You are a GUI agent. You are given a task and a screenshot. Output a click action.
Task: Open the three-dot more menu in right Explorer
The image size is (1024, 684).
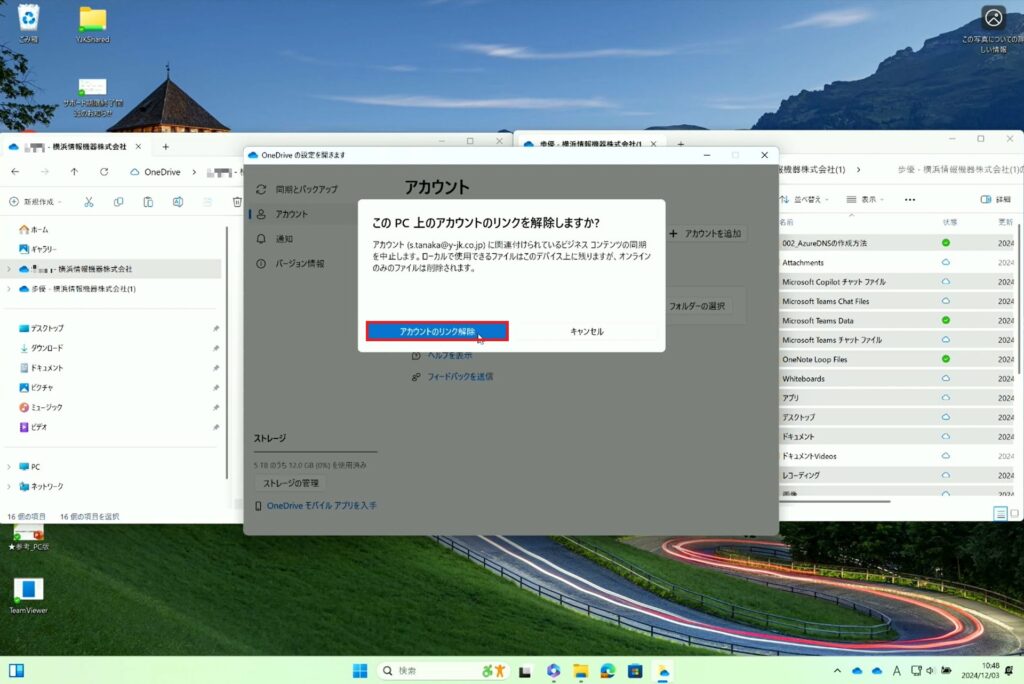(x=910, y=199)
